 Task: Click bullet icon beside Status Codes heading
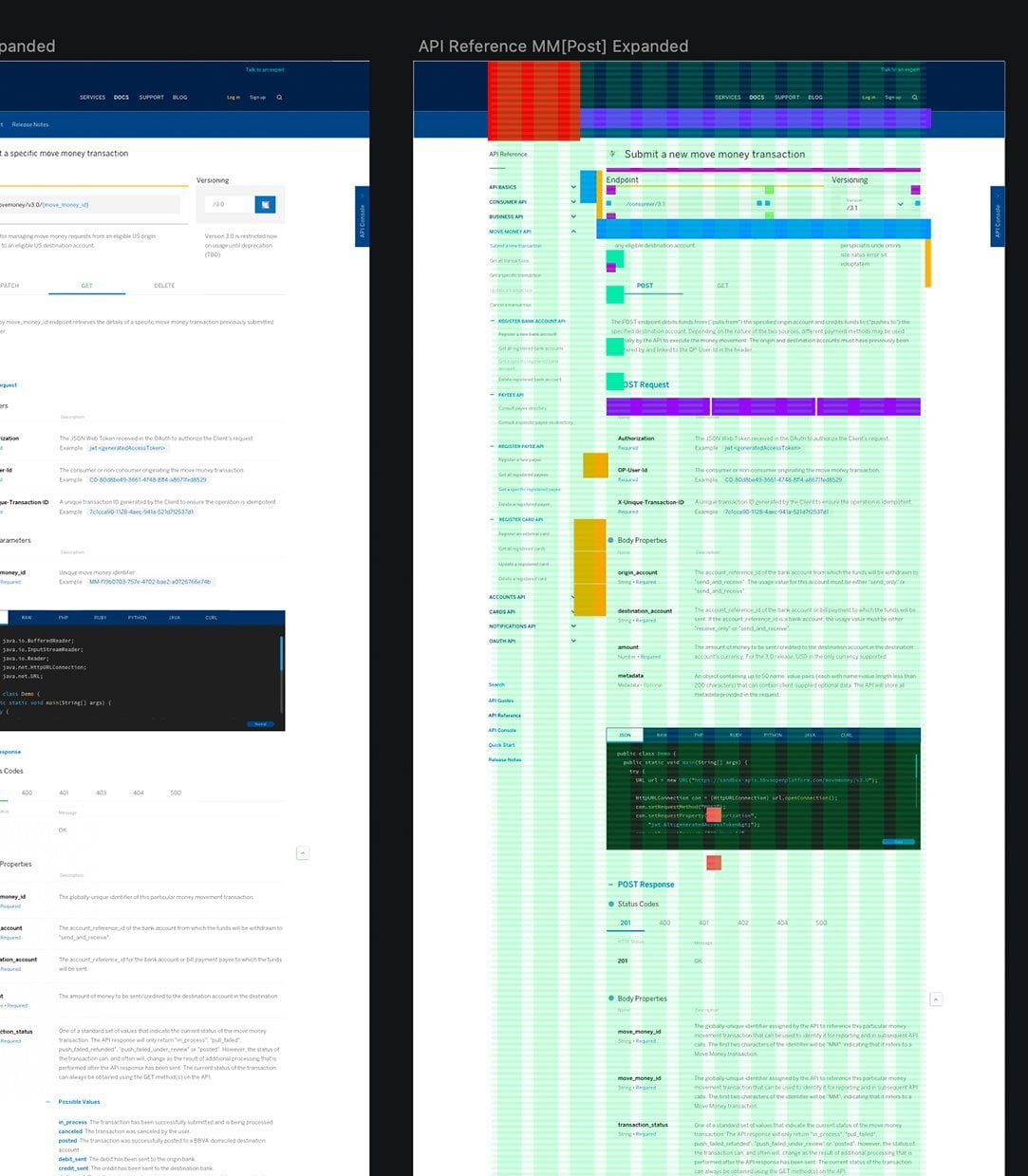[610, 904]
